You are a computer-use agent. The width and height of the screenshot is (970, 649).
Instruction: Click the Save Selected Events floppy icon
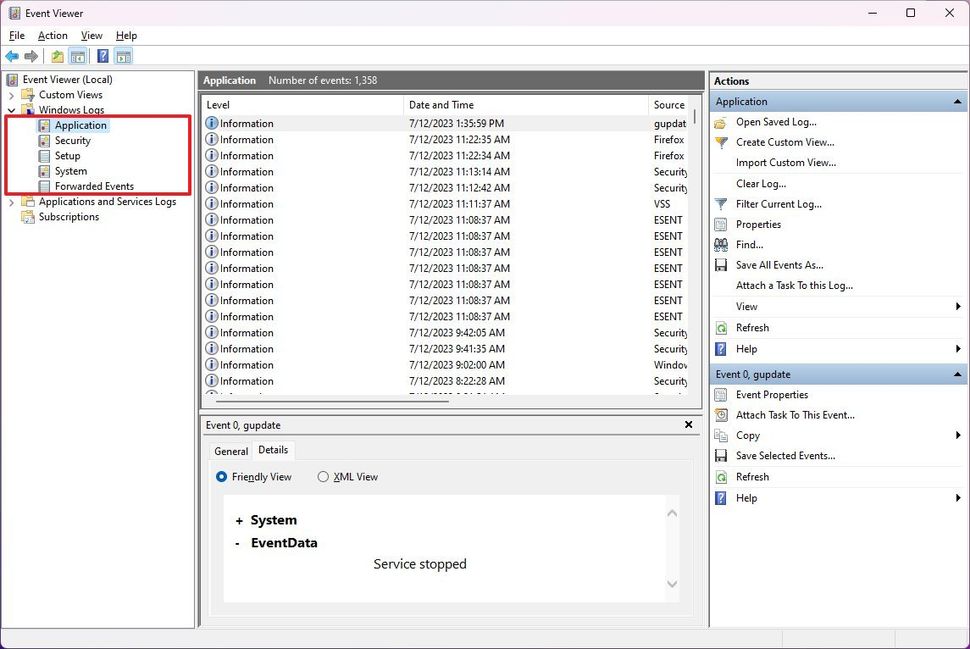point(721,456)
